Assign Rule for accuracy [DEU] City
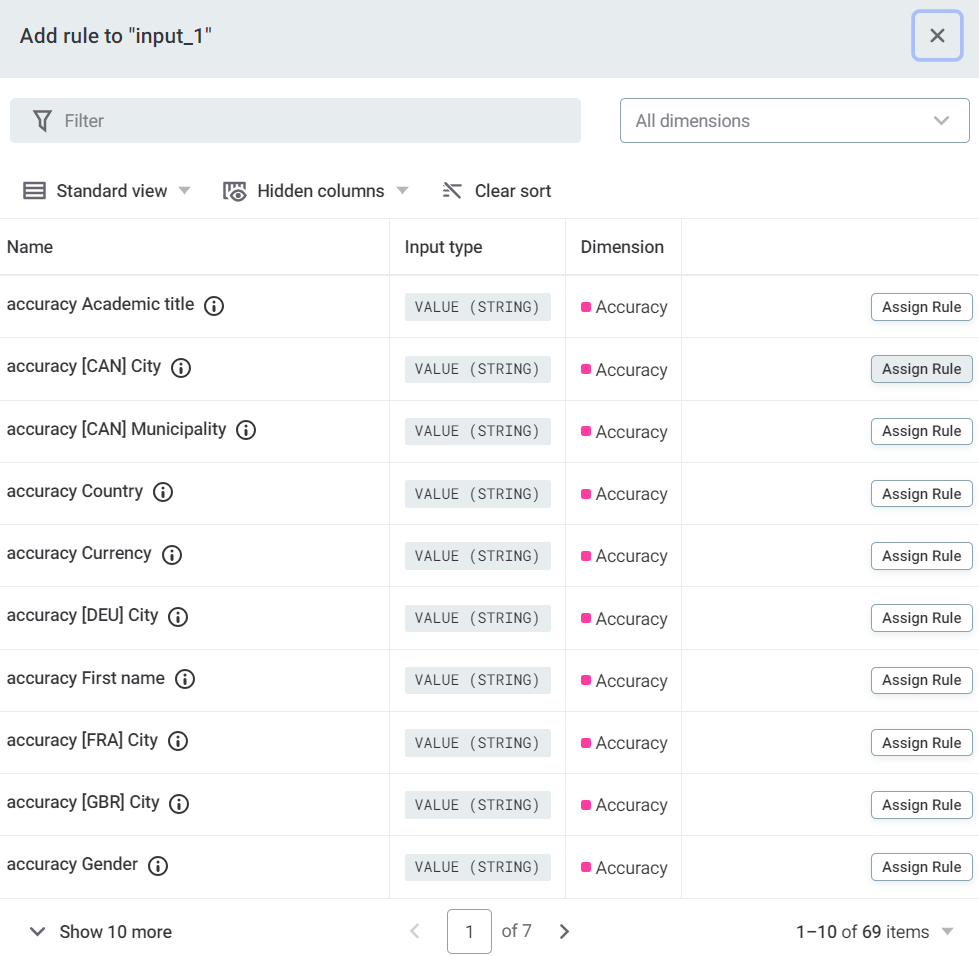This screenshot has width=979, height=956. pyautogui.click(x=921, y=618)
